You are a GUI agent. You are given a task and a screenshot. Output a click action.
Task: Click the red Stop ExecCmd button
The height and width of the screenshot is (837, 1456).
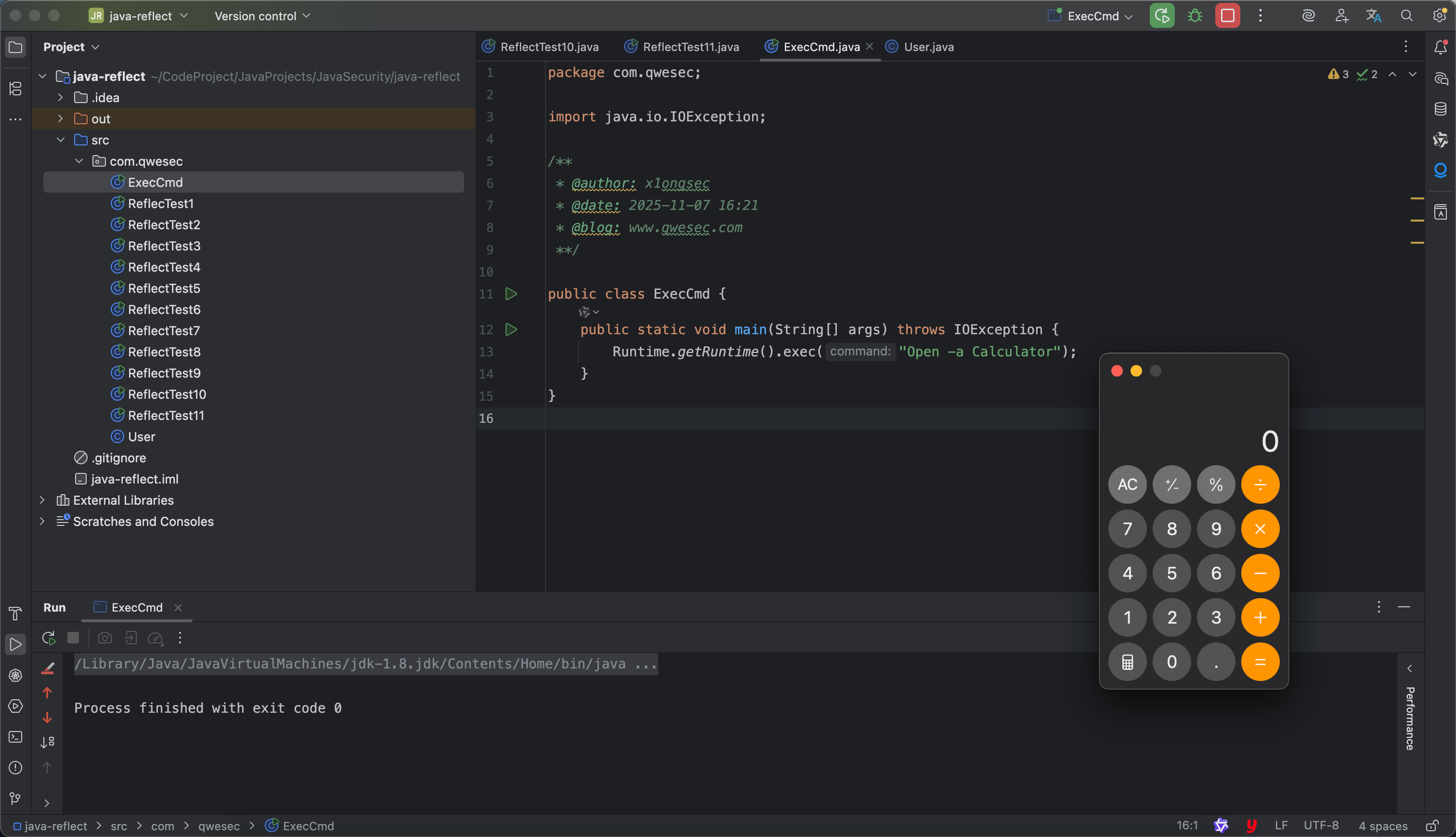(1227, 16)
